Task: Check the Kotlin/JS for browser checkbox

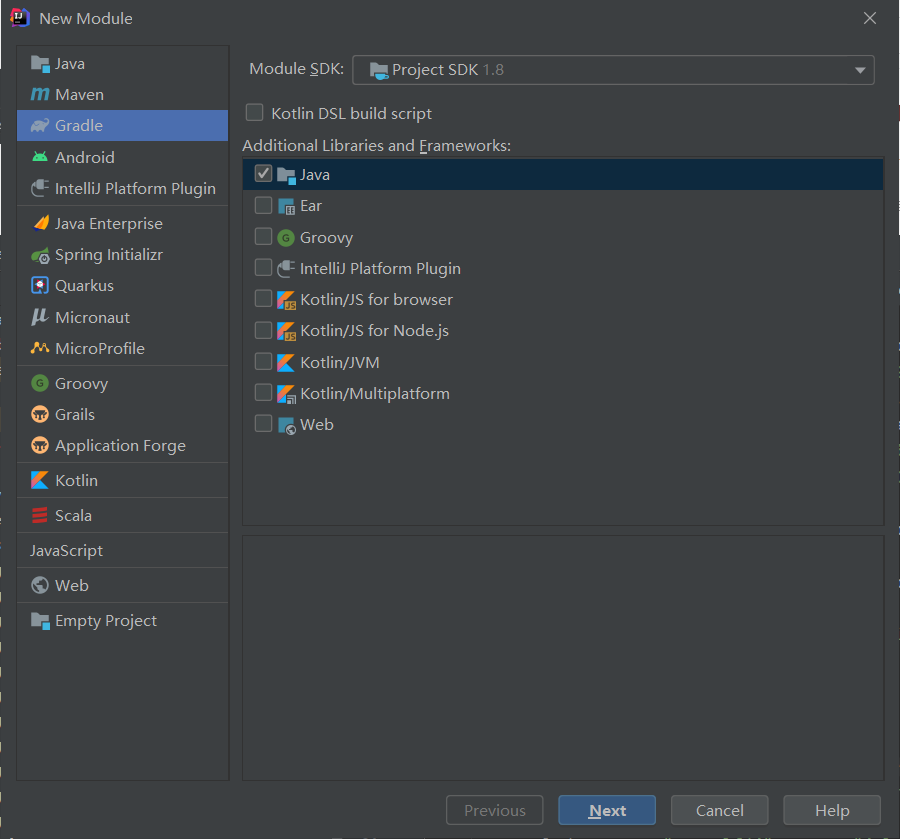Action: [263, 298]
